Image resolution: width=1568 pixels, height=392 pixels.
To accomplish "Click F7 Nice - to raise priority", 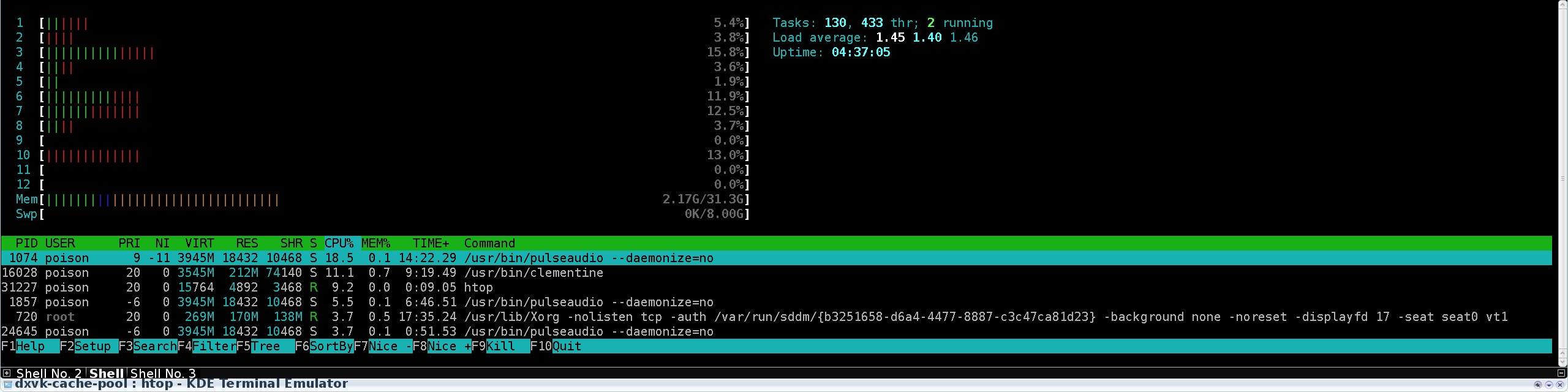I will coord(383,346).
